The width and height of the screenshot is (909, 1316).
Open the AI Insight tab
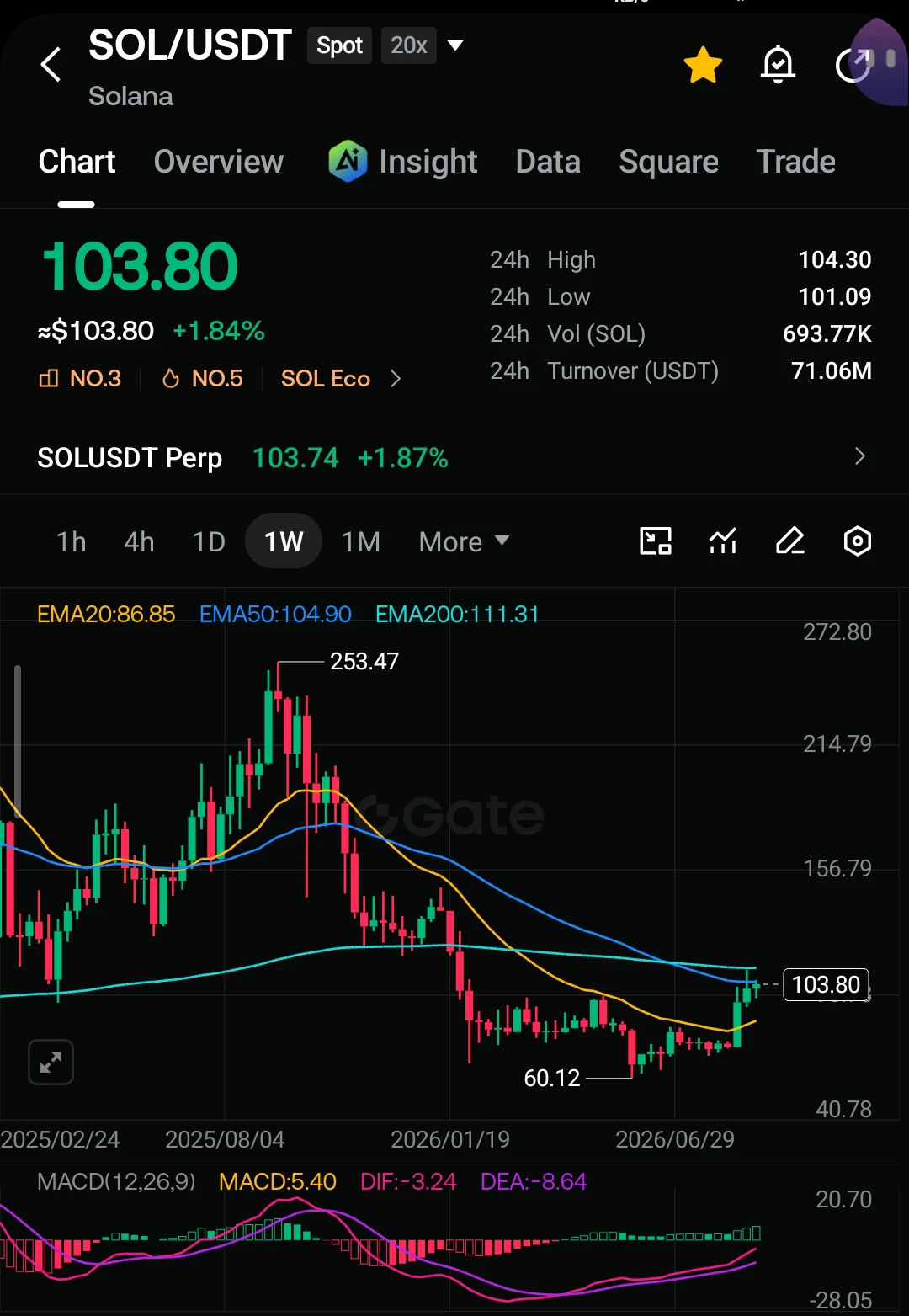pos(403,162)
